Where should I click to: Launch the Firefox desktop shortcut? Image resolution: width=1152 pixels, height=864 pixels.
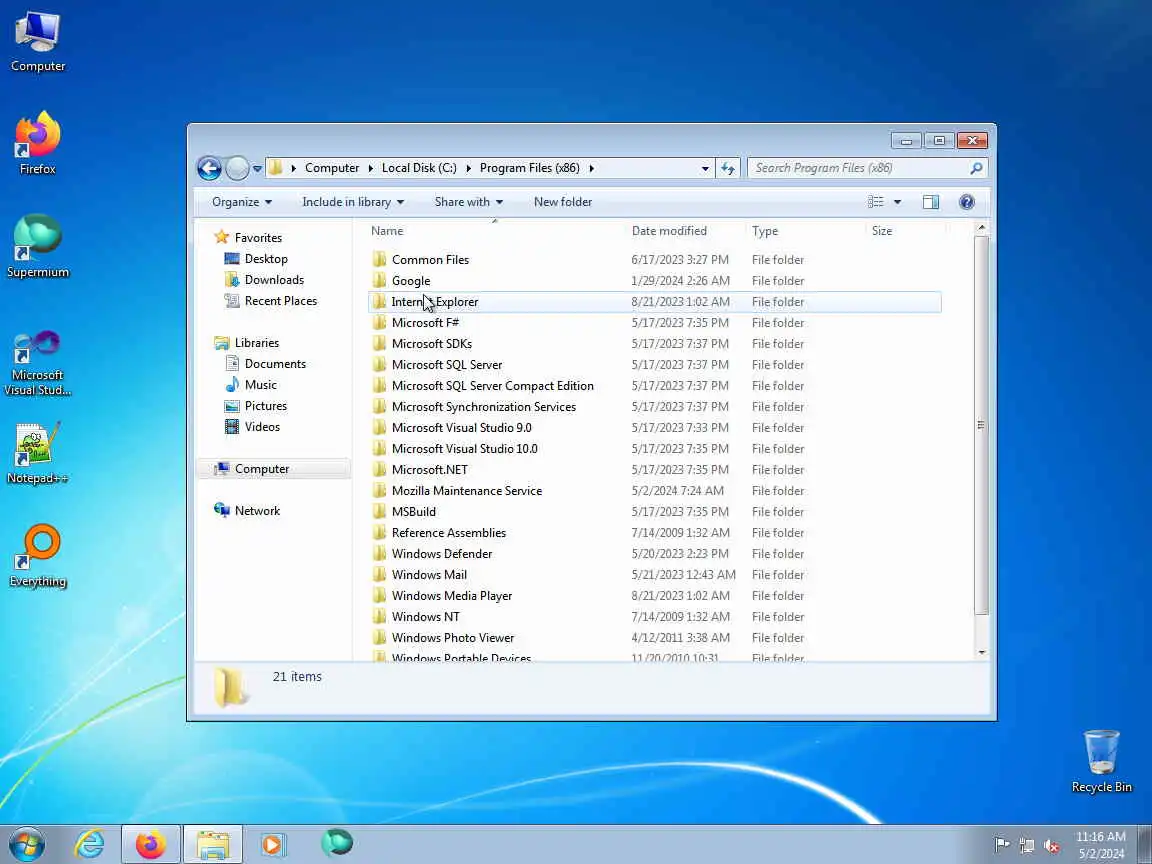click(x=37, y=144)
